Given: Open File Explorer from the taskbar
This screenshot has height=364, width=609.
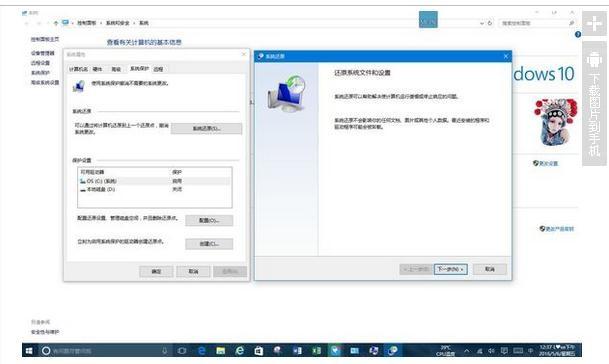Looking at the screenshot, I should click(x=221, y=351).
